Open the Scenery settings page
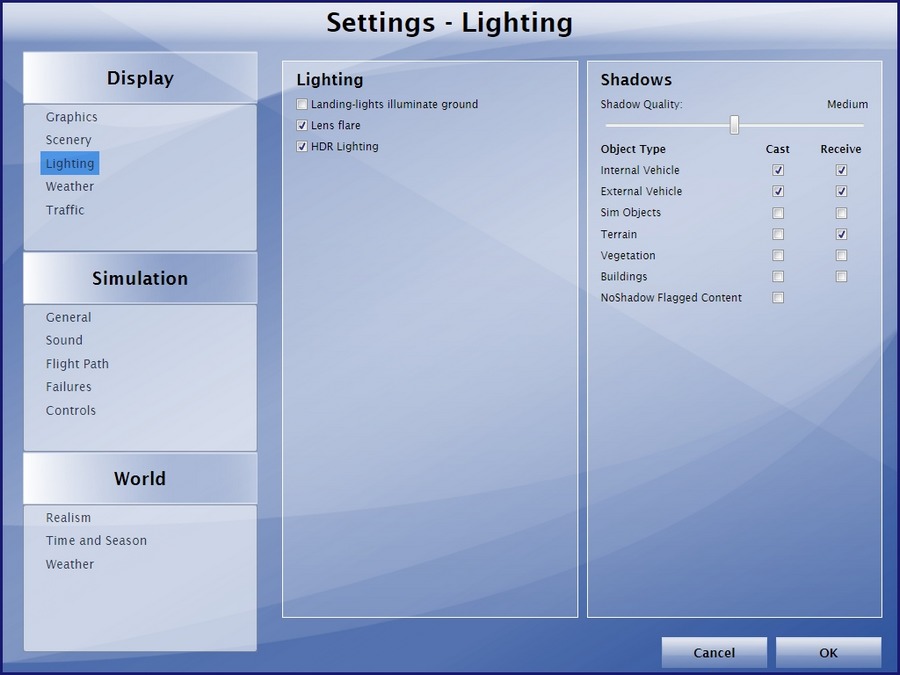 [68, 140]
